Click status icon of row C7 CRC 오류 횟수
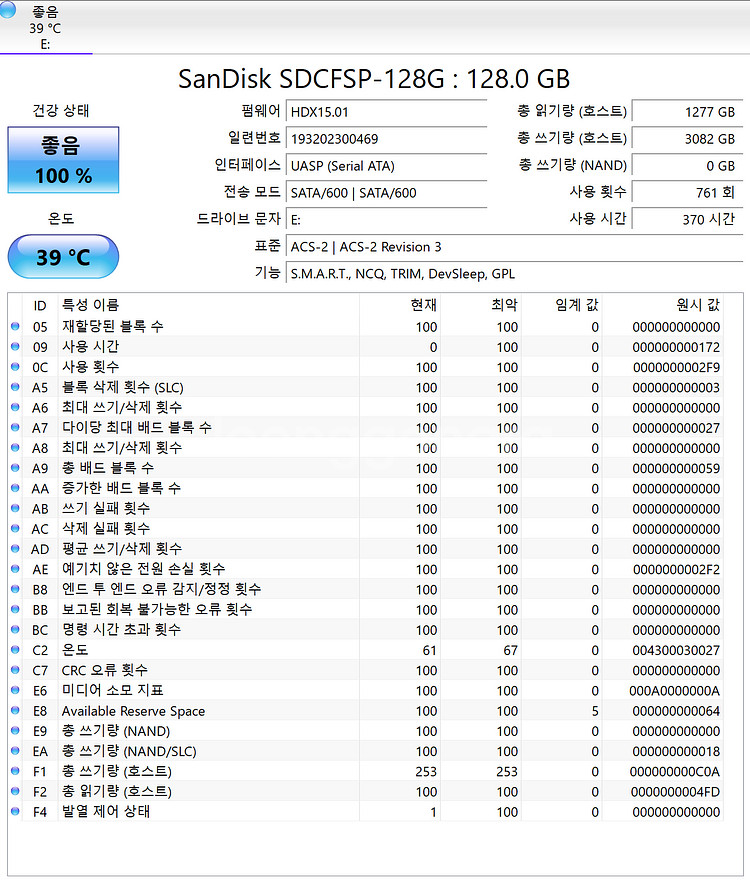Screen dimensions: 750x881 15,670
